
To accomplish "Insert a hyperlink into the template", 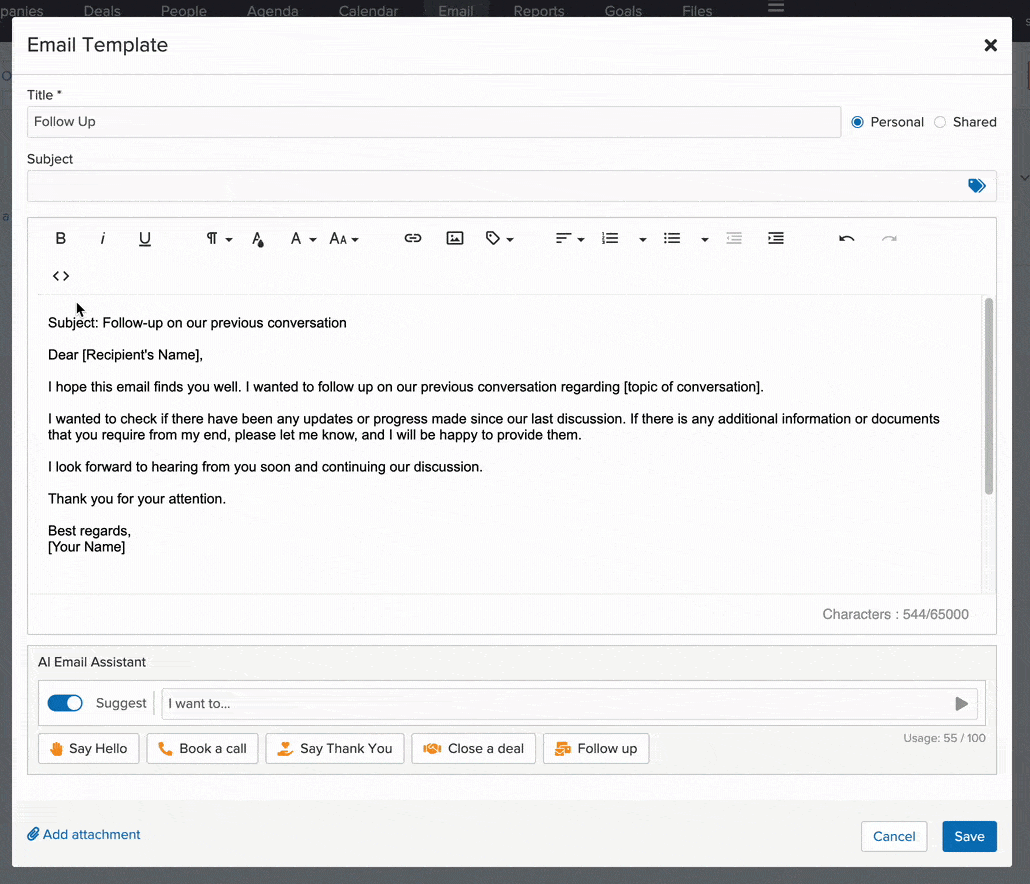I will 413,238.
